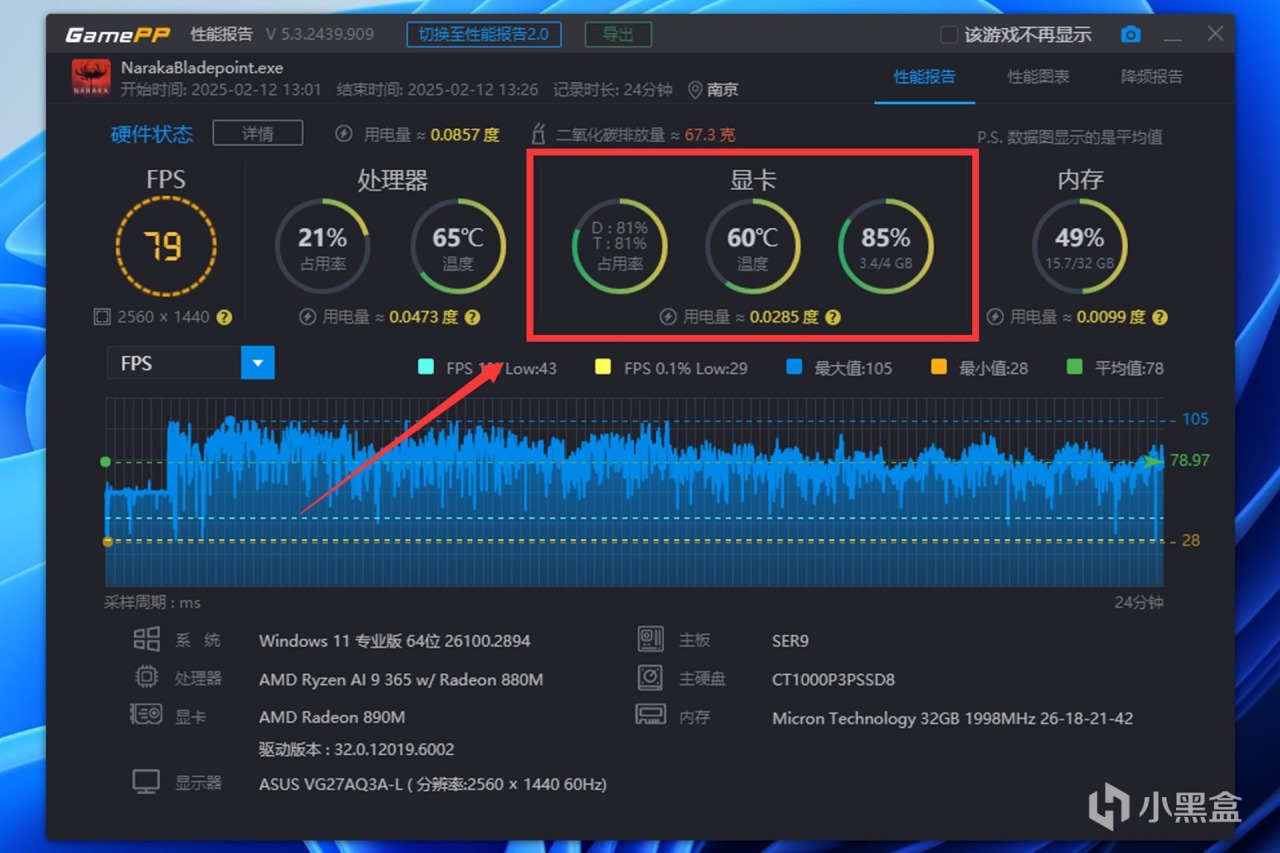Click the blue 最大值 legend swatch
The image size is (1280, 853).
coord(794,367)
